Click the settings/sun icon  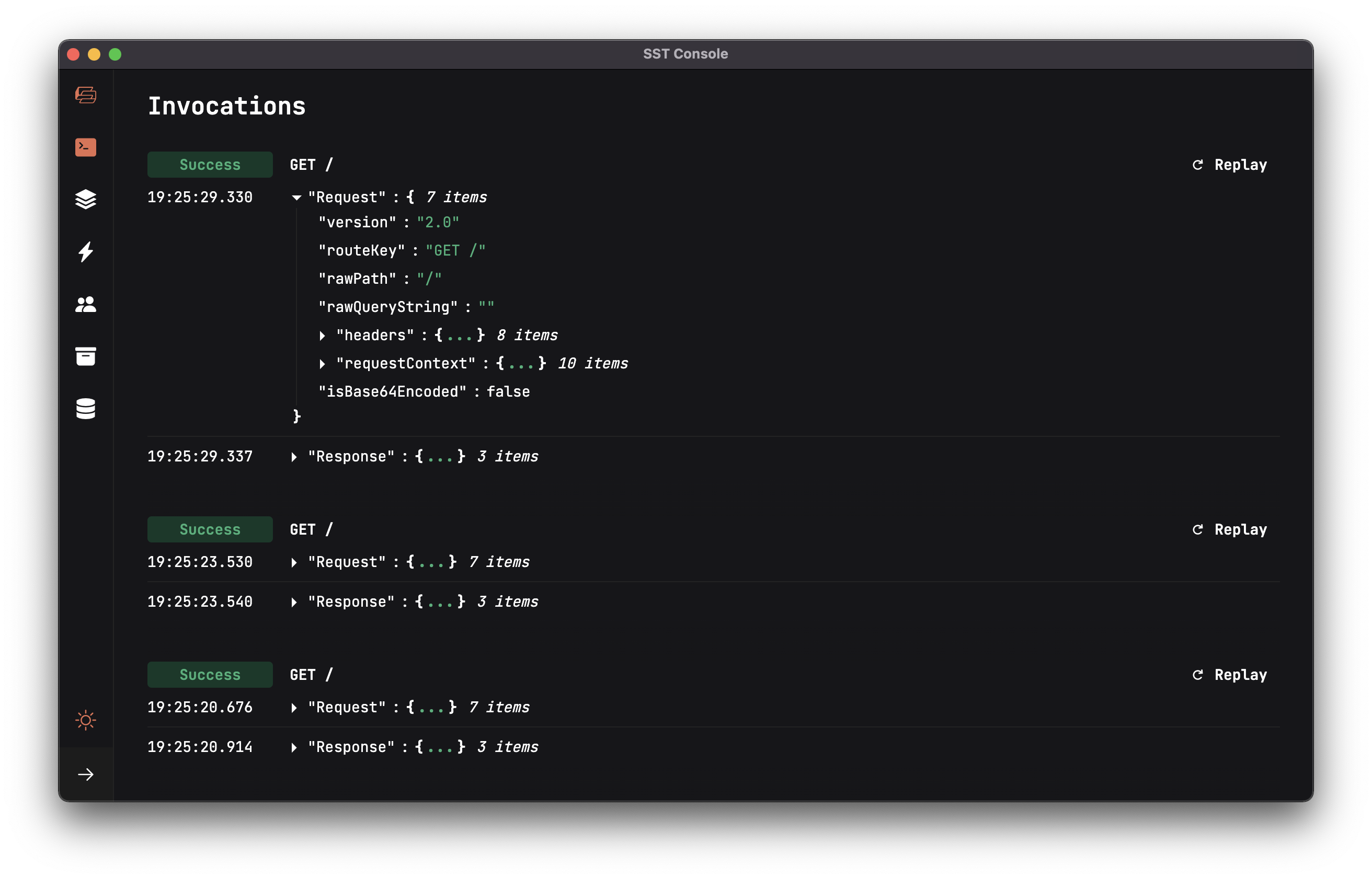[86, 720]
